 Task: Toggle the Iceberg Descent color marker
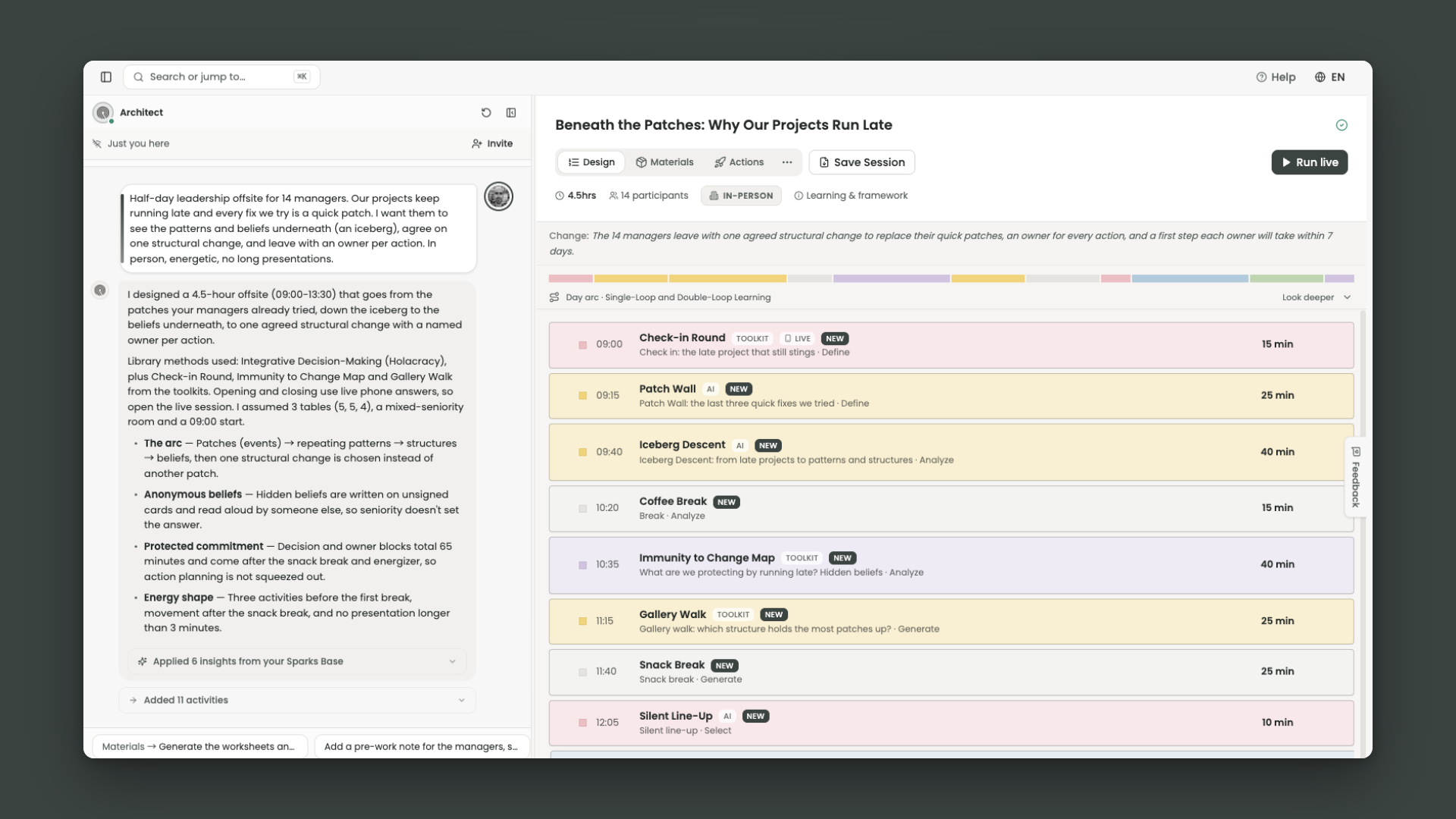[x=582, y=452]
